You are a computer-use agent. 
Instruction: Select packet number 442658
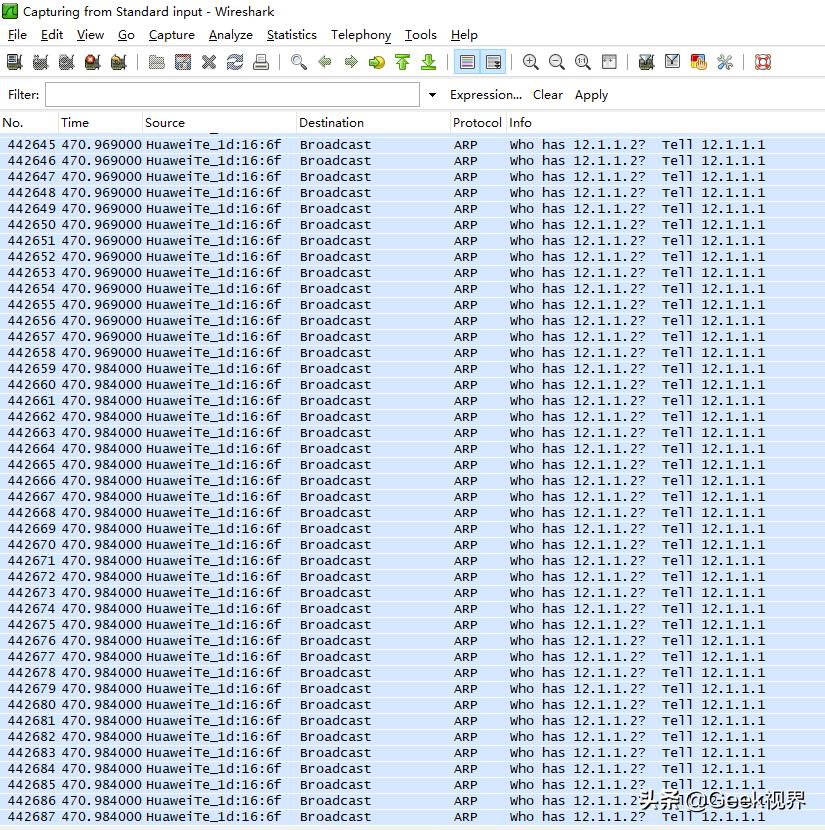(x=412, y=353)
